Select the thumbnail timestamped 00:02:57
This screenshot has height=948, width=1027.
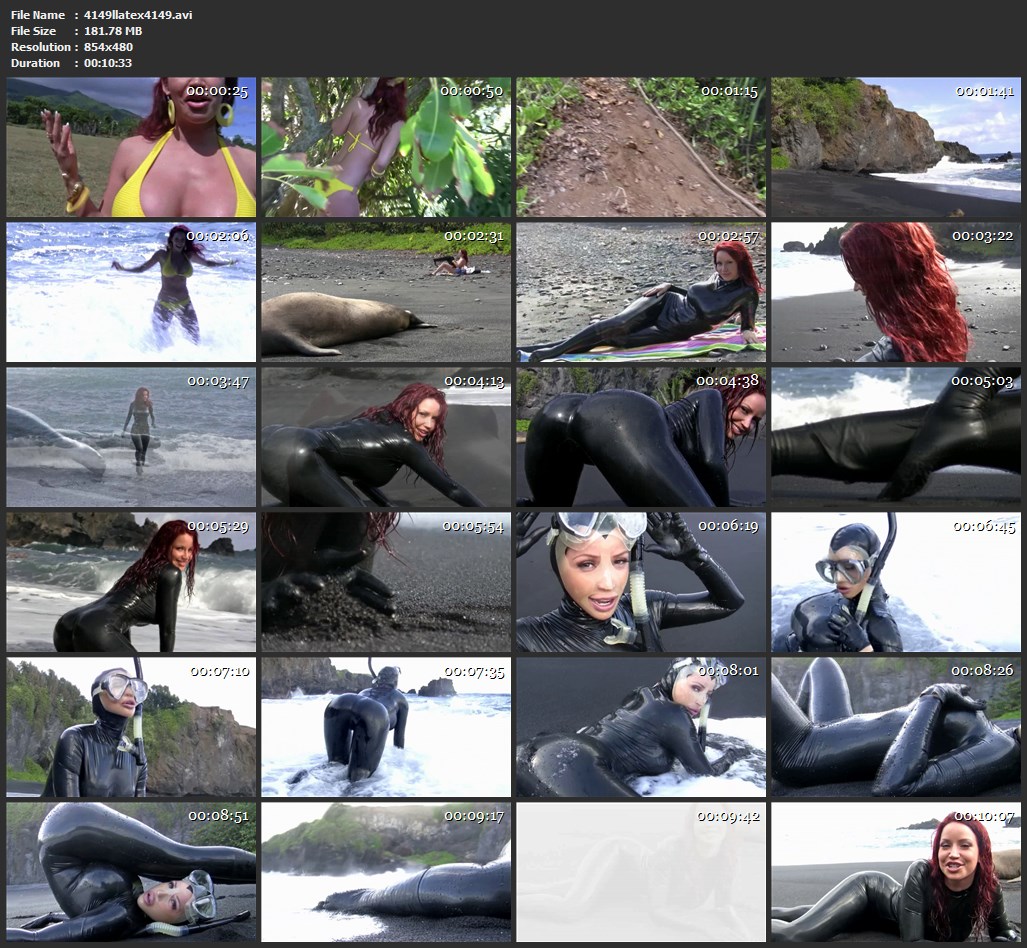tap(641, 292)
